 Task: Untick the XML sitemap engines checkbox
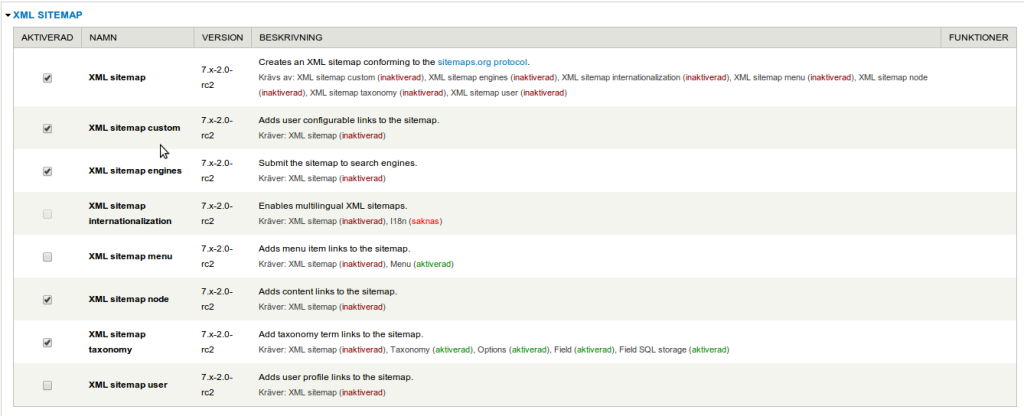47,171
